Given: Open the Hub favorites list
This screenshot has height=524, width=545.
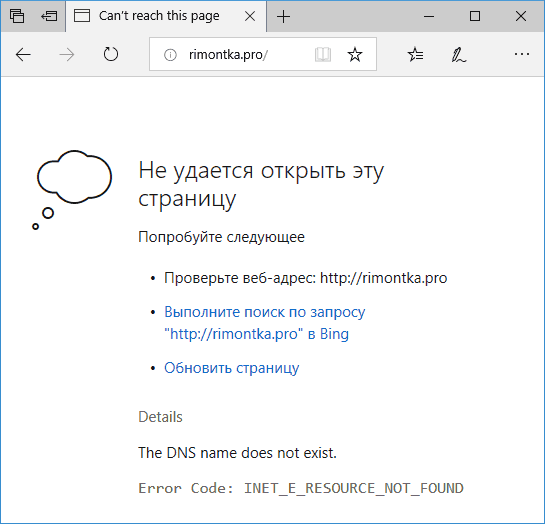Looking at the screenshot, I should pos(415,55).
